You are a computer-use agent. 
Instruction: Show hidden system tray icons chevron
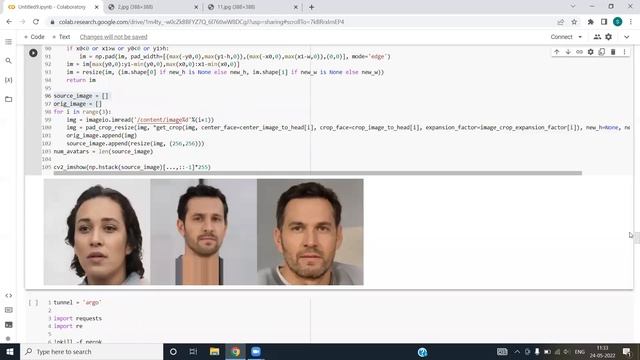click(517, 352)
